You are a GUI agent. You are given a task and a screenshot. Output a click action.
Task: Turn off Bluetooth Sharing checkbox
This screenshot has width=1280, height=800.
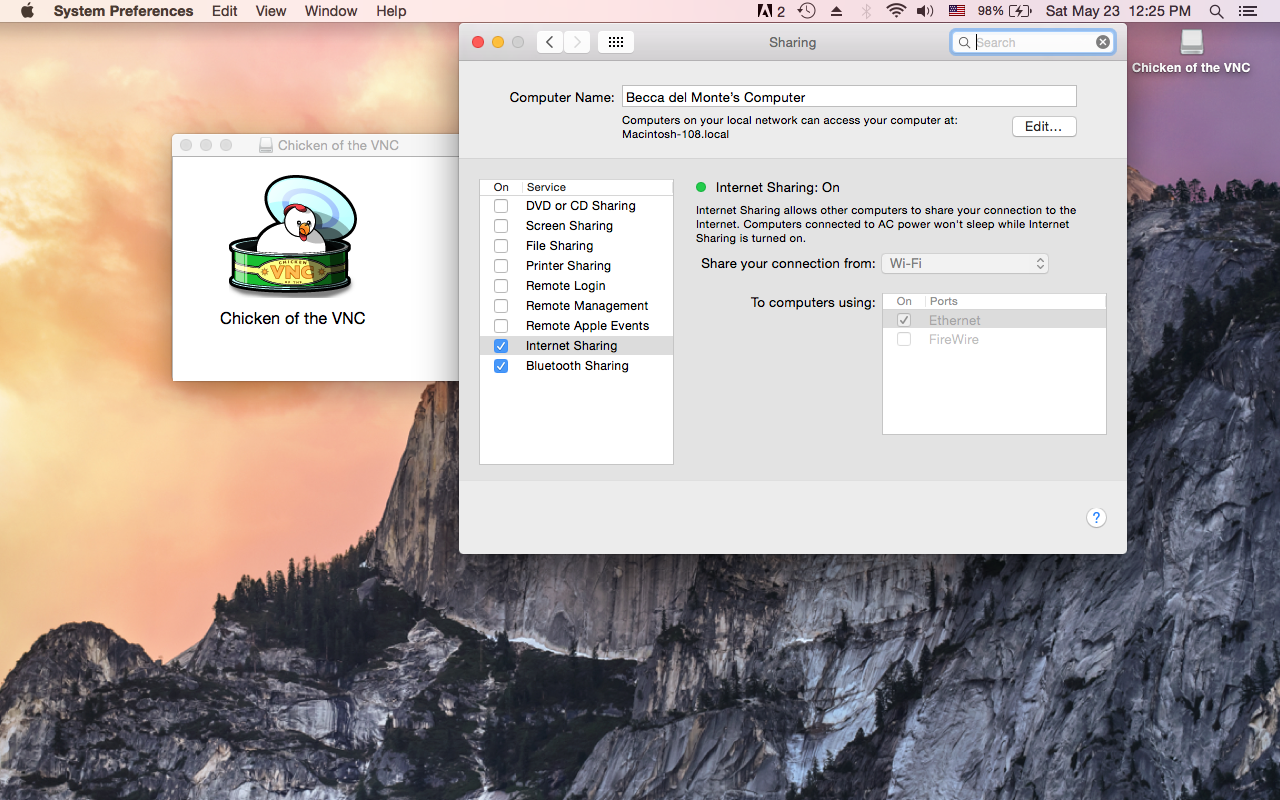[x=501, y=366]
